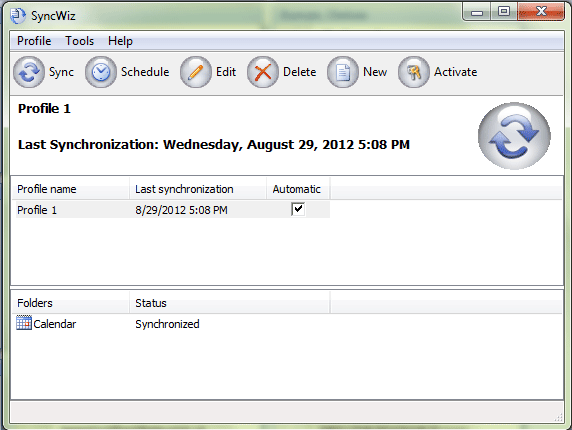Viewport: 572px width, 430px height.
Task: Select the Synchronized status entry
Action: tap(167, 324)
